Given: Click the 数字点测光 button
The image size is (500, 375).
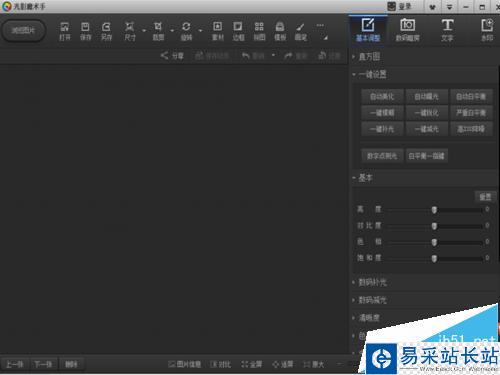Looking at the screenshot, I should click(382, 156).
